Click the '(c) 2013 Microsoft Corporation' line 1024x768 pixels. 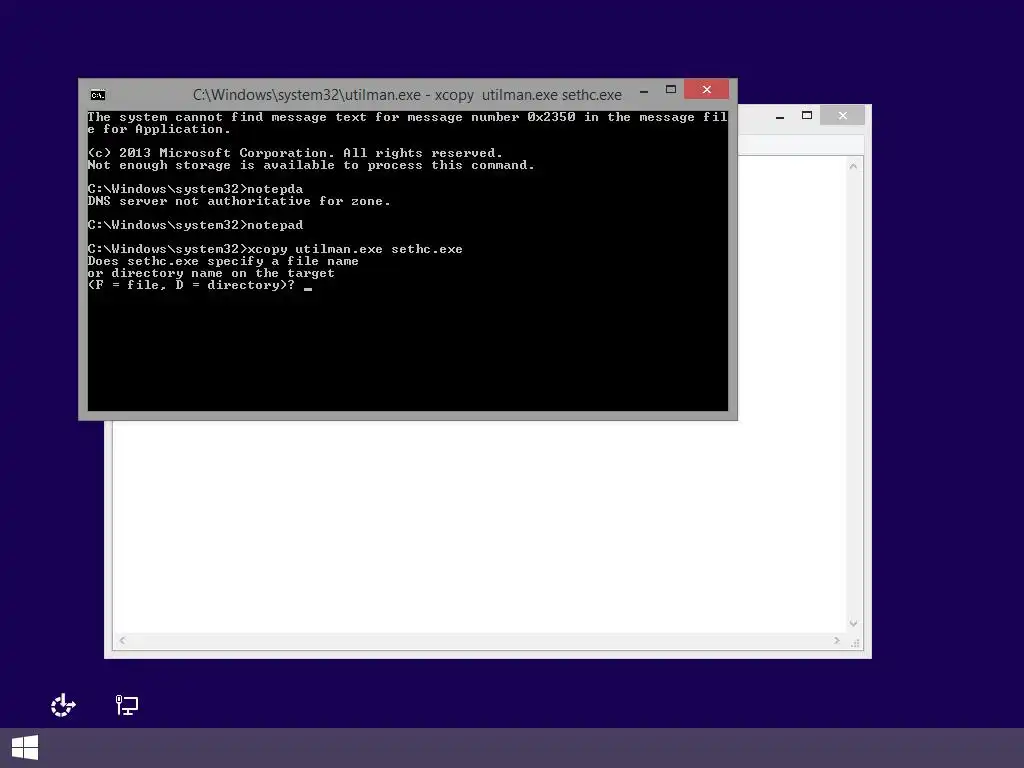295,153
